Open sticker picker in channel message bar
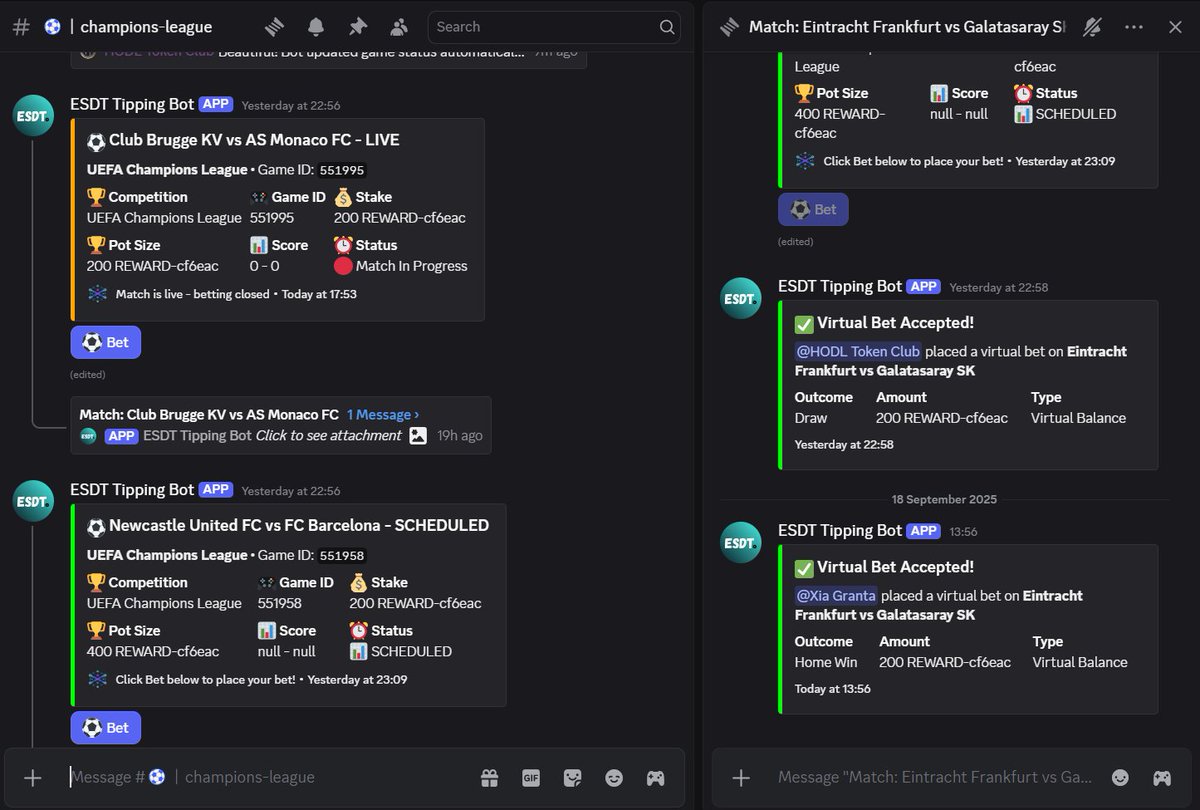Screen dimensions: 1200x810 point(573,777)
